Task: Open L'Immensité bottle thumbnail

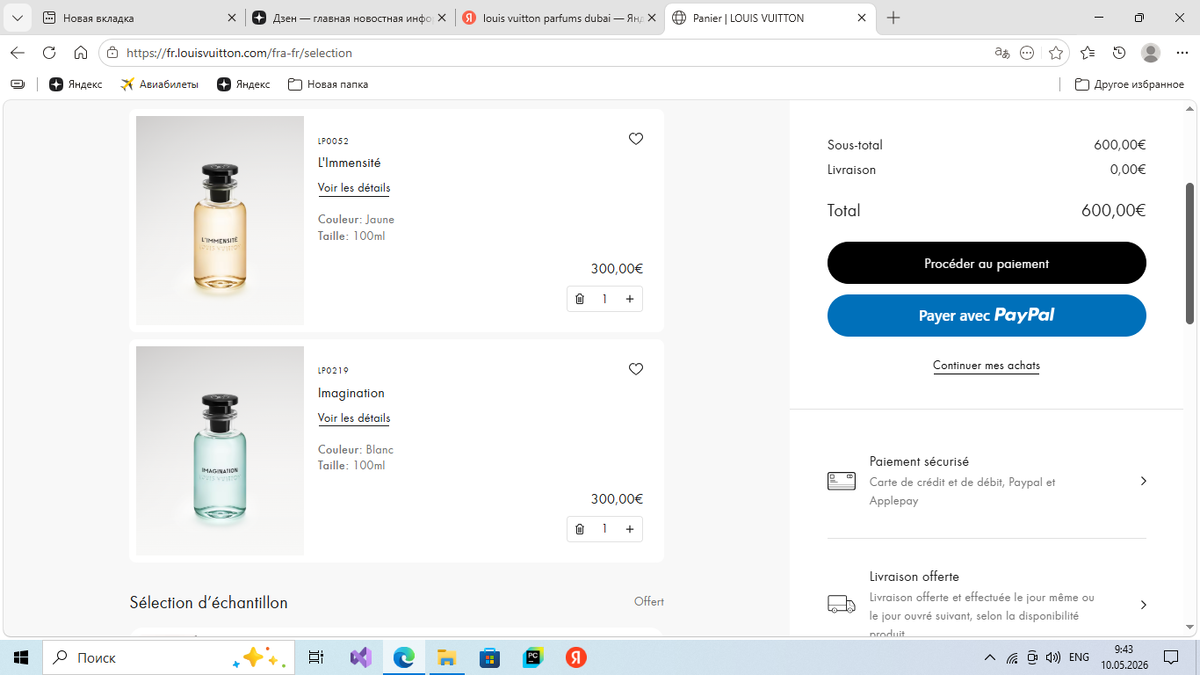Action: pyautogui.click(x=220, y=220)
